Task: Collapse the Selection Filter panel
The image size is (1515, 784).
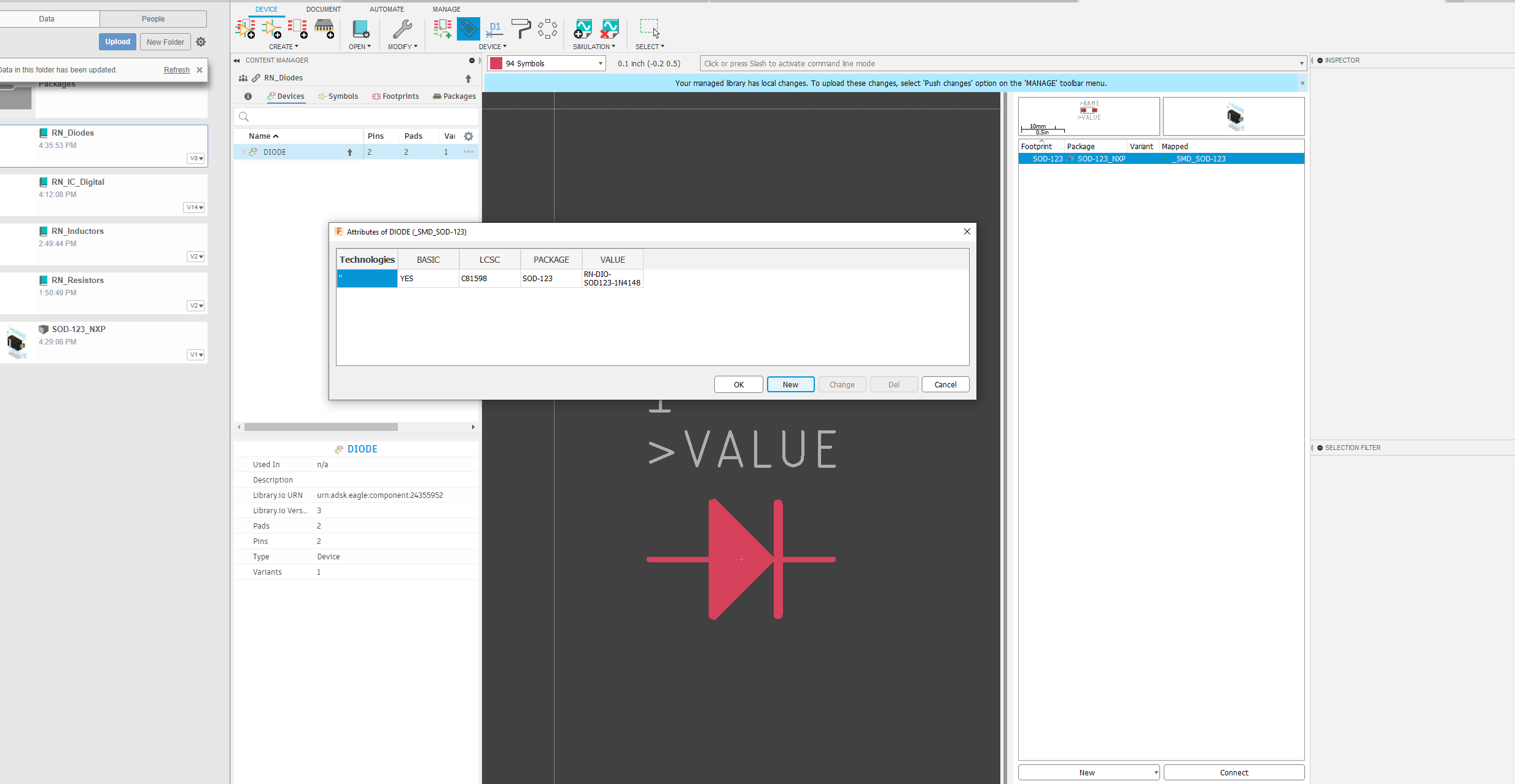Action: point(1319,448)
